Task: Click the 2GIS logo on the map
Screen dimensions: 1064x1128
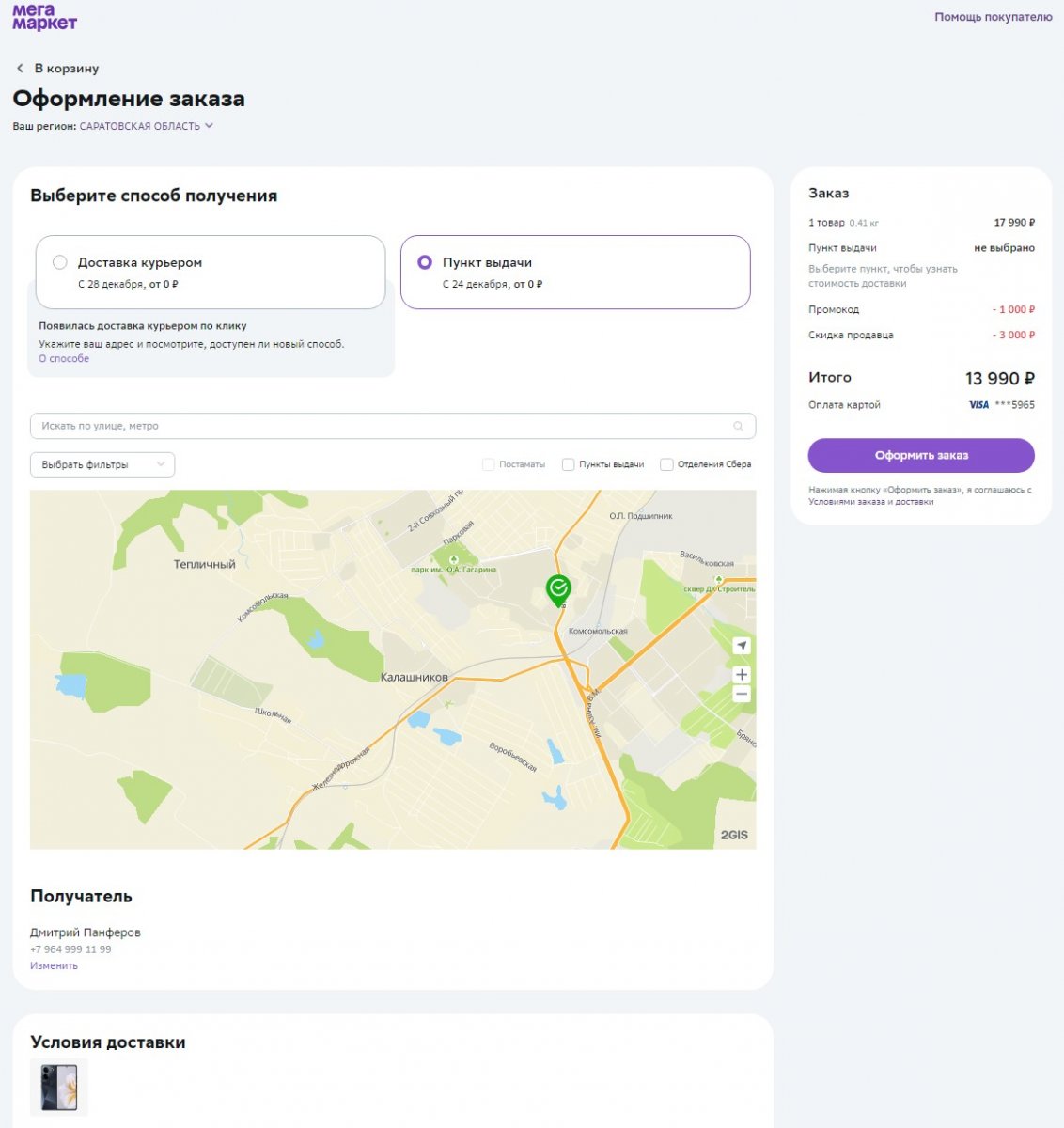Action: (734, 835)
